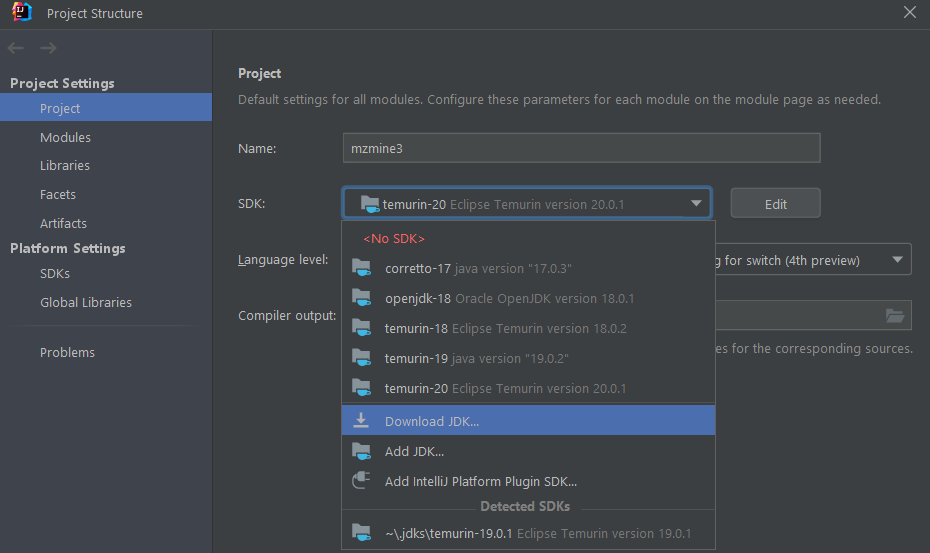
Task: Click the Project Settings heading
Action: click(x=62, y=83)
